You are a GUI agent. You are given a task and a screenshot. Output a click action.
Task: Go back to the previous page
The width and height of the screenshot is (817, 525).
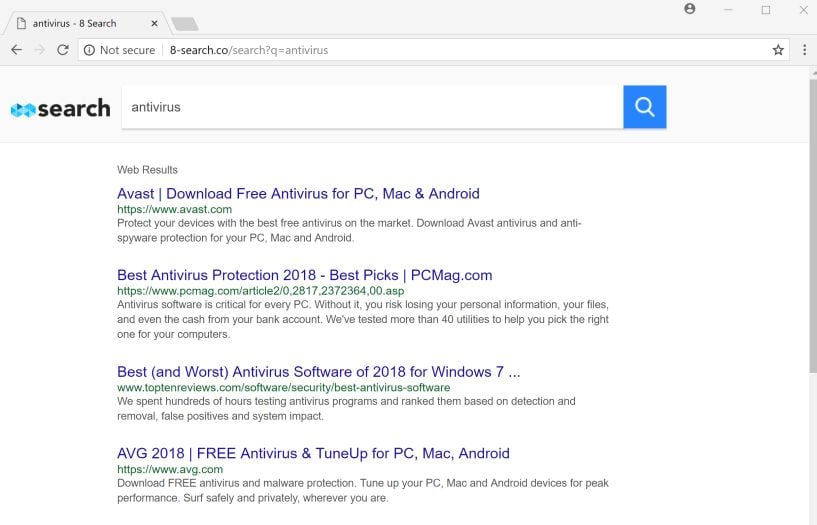tap(16, 50)
